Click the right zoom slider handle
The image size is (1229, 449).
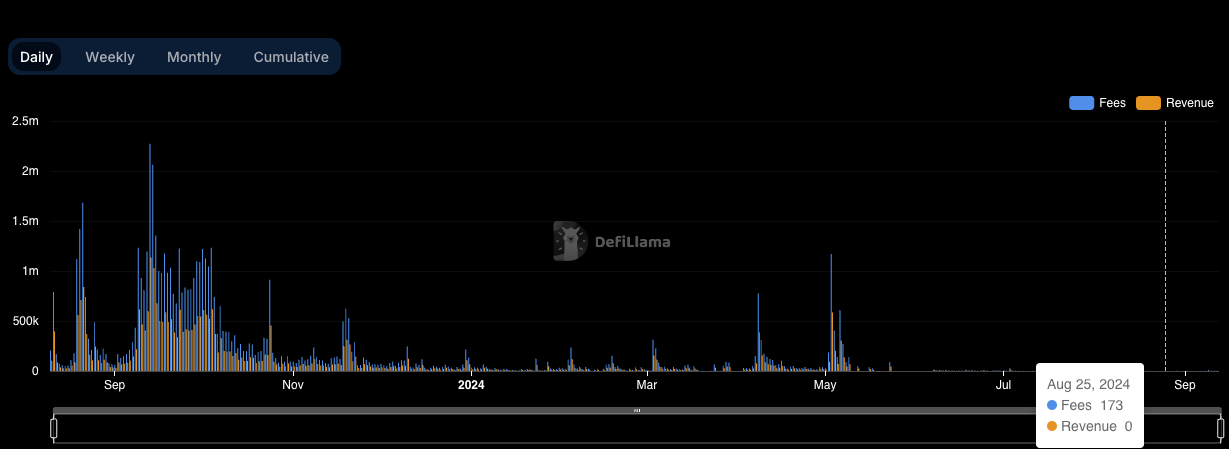pos(1220,429)
